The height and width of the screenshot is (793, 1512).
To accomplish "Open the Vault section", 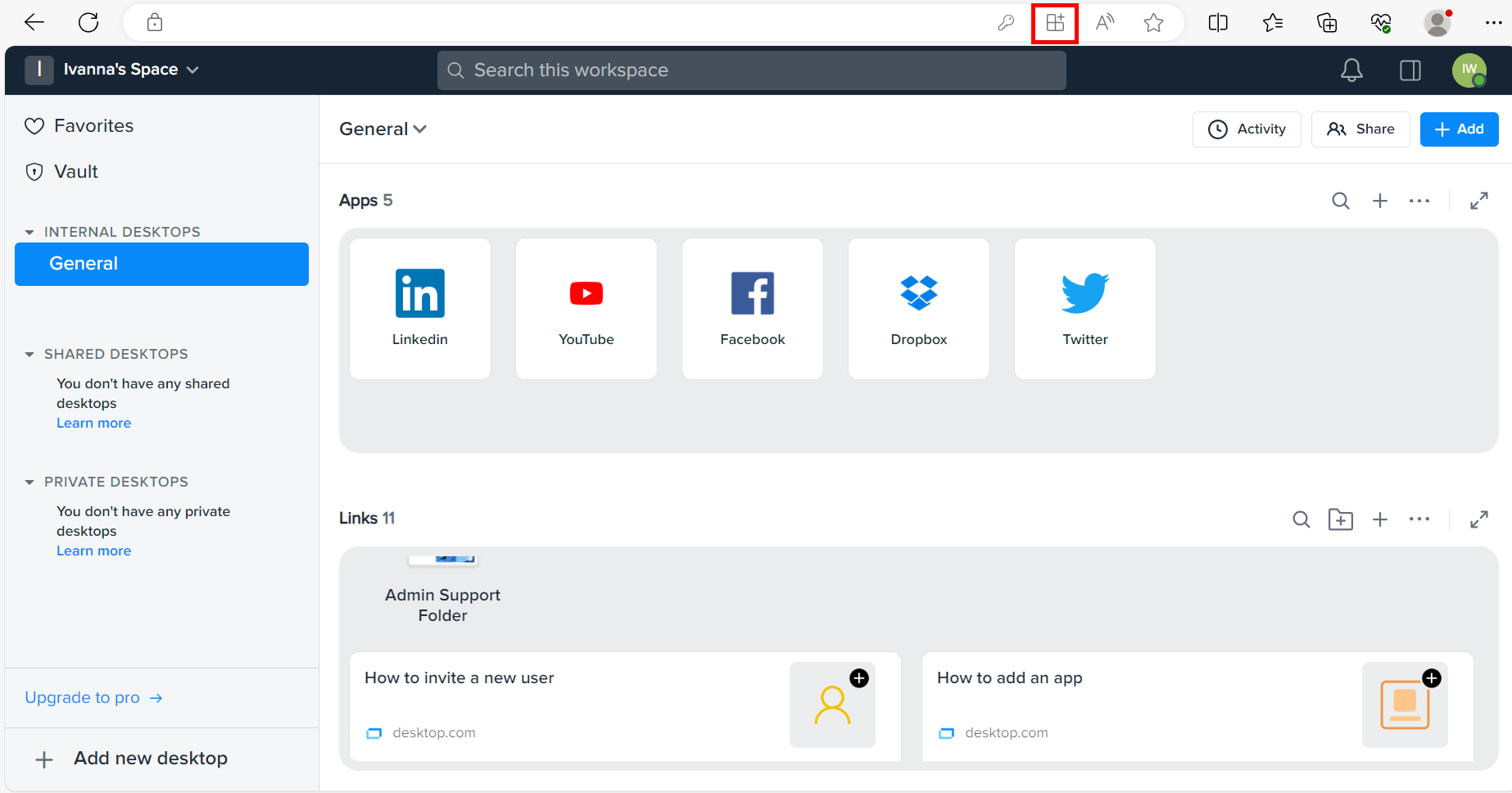I will 75,171.
